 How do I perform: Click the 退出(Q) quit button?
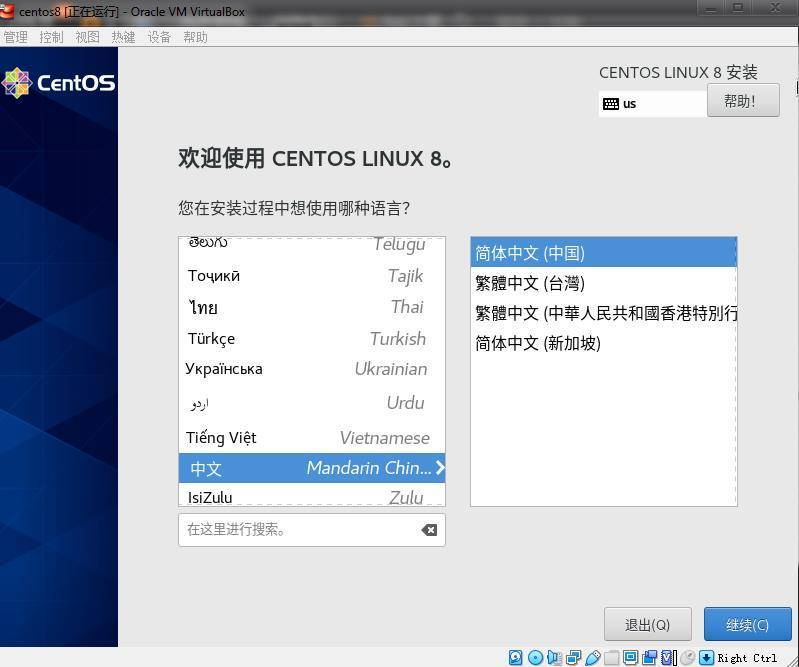point(648,624)
